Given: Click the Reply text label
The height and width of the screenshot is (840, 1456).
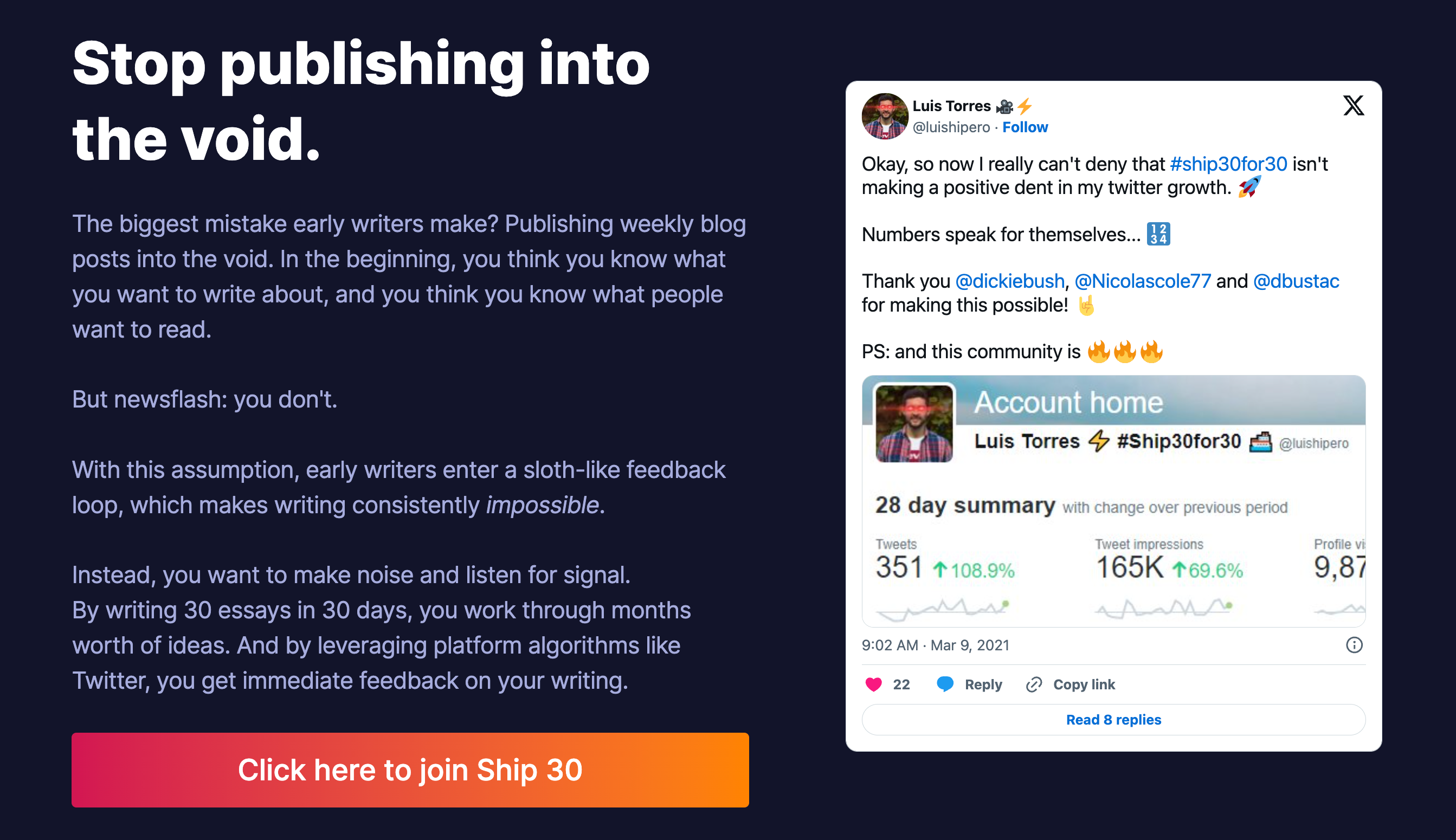Looking at the screenshot, I should click(983, 685).
